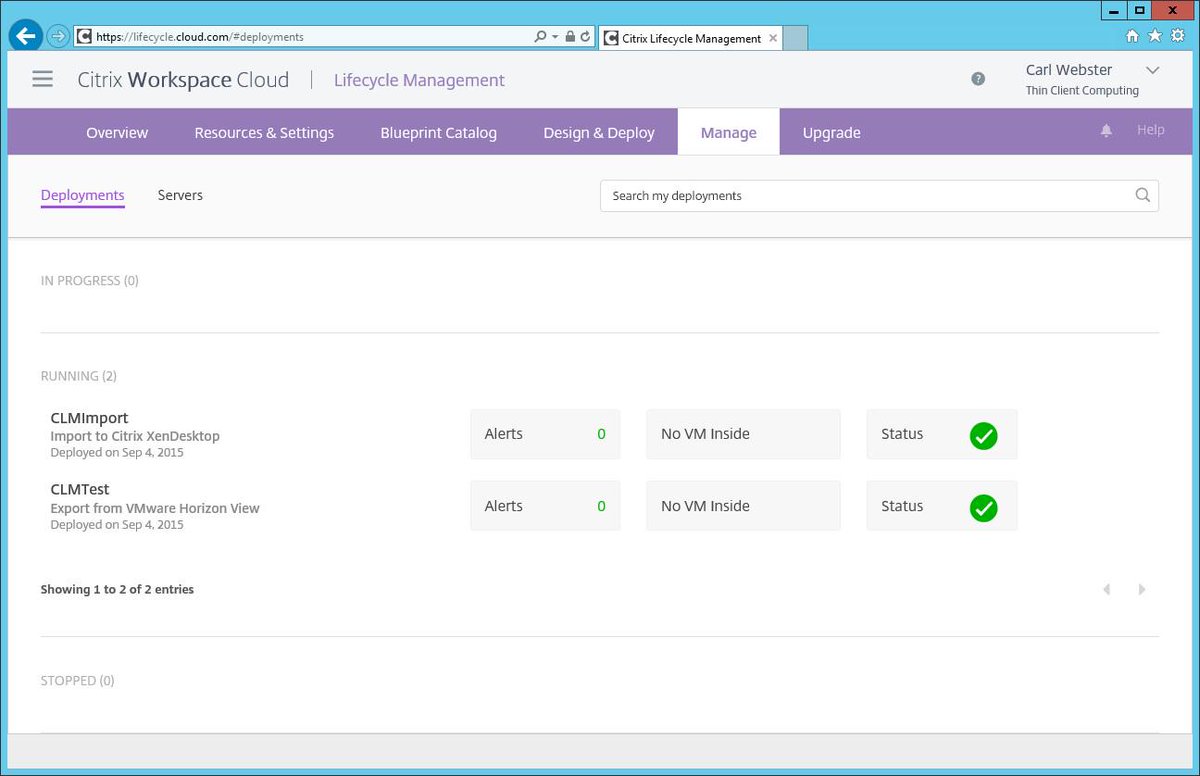Open the notifications bell icon
The width and height of the screenshot is (1200, 776).
click(x=1106, y=131)
